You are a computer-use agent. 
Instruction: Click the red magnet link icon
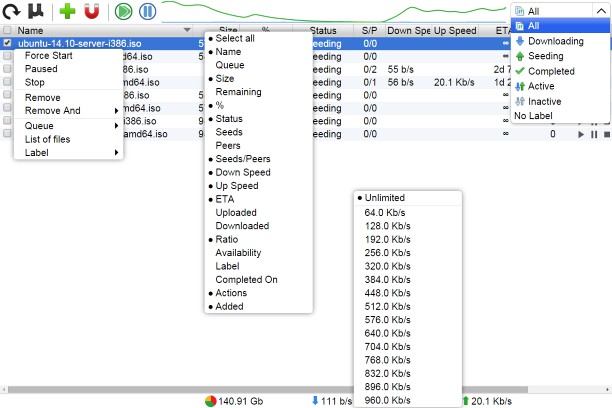[x=92, y=12]
